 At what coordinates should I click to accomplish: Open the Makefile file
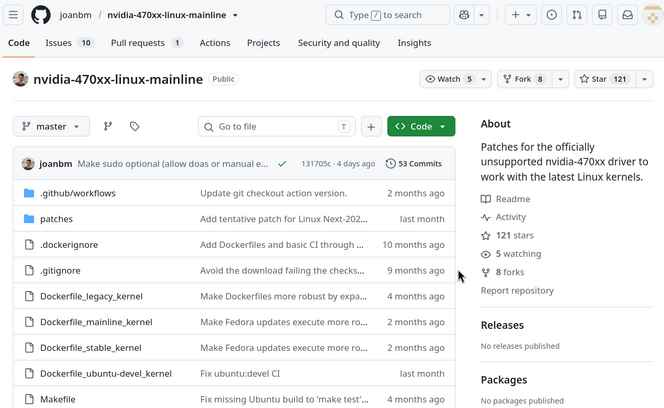(58, 399)
